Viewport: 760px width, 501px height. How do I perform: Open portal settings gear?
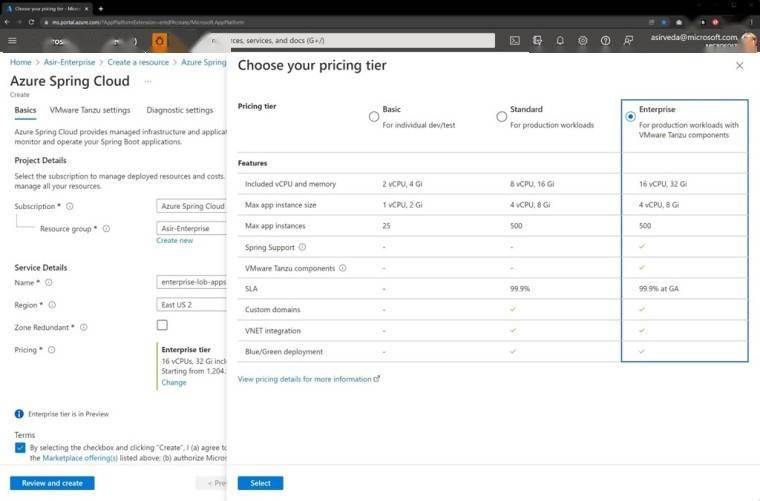583,41
